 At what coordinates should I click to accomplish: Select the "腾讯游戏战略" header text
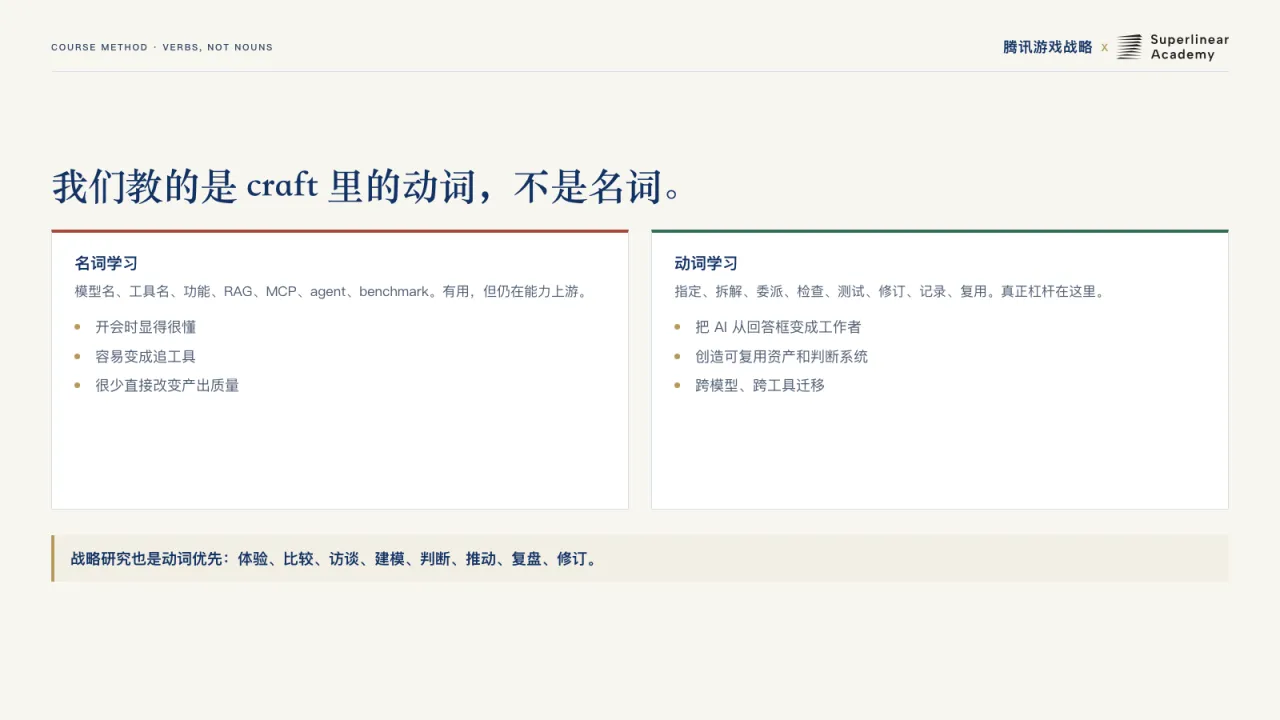(1048, 47)
